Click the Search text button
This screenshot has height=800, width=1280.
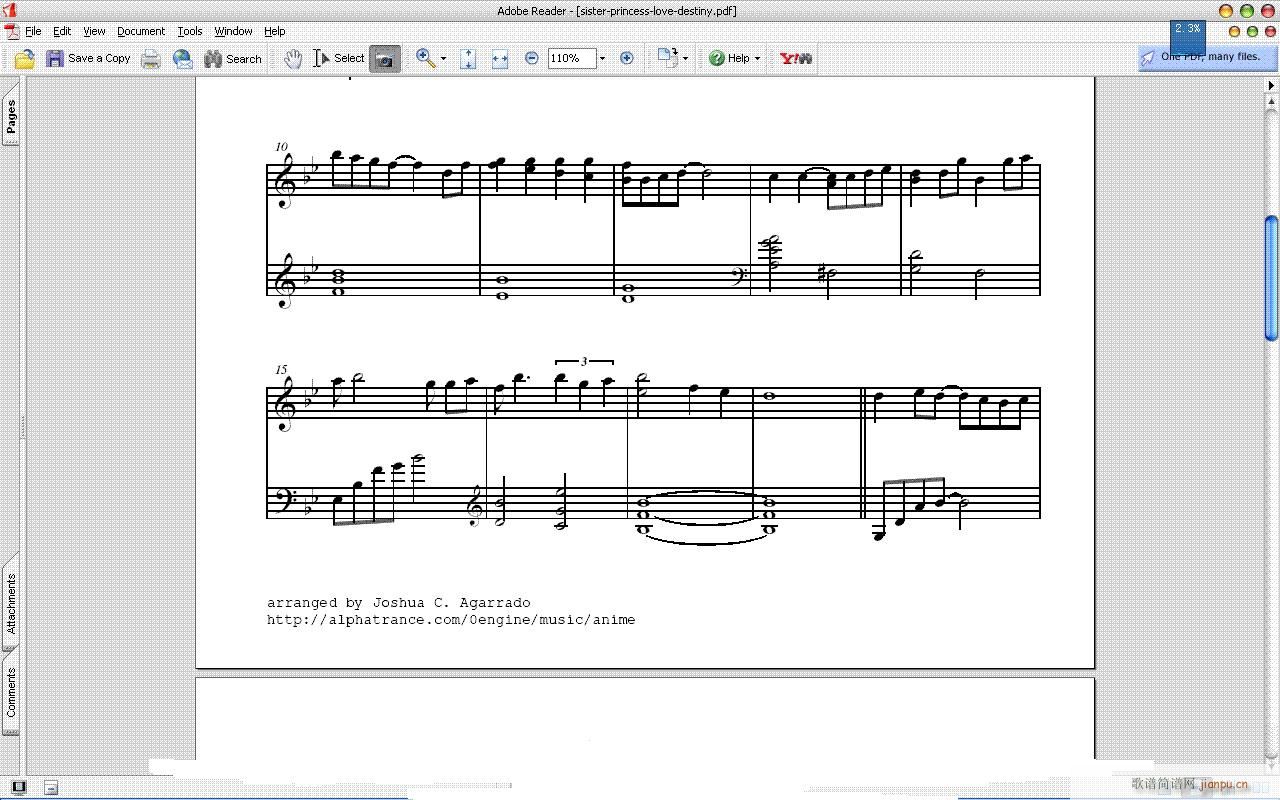[x=243, y=59]
